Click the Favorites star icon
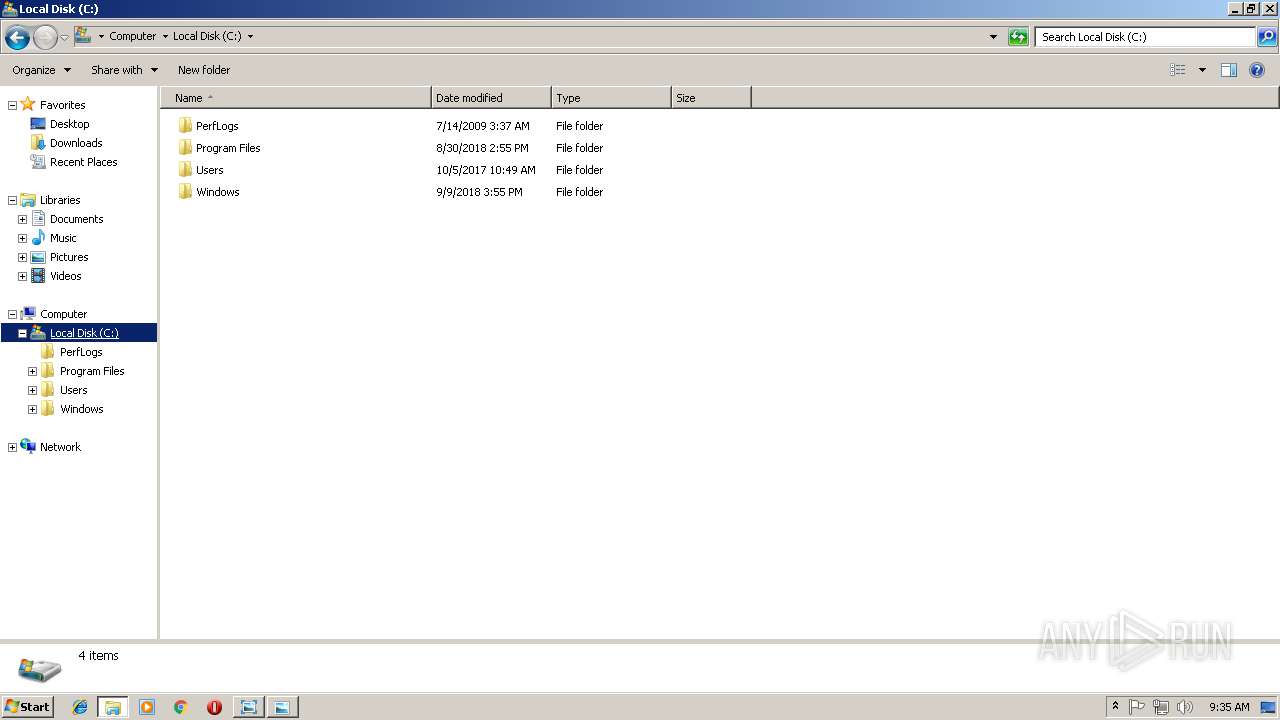1280x720 pixels. [28, 104]
